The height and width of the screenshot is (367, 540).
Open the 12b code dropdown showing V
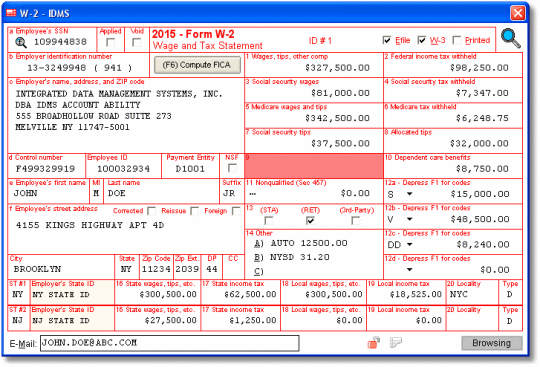point(409,219)
